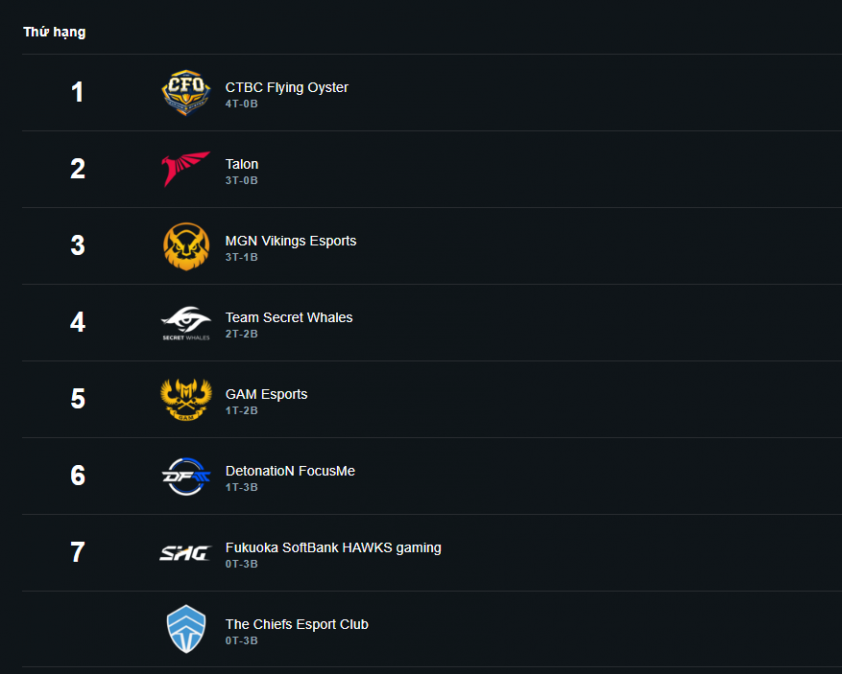Click Fukuoka SoftBank HAWKS gaming name
Screen dimensions: 842x674
(333, 547)
